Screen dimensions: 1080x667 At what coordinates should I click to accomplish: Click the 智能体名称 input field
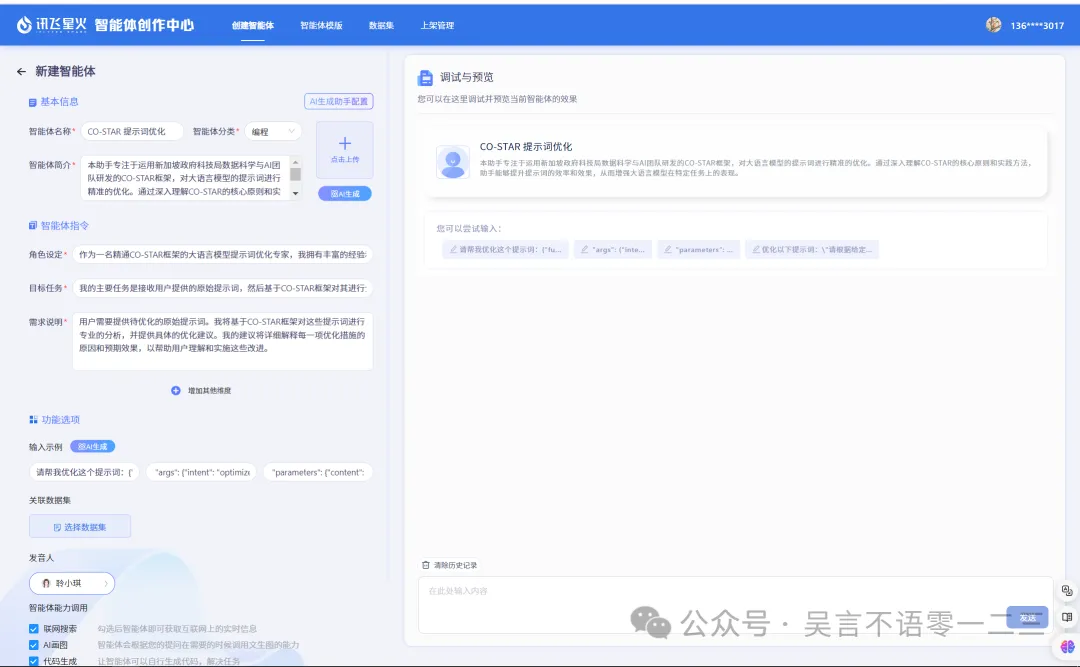132,132
